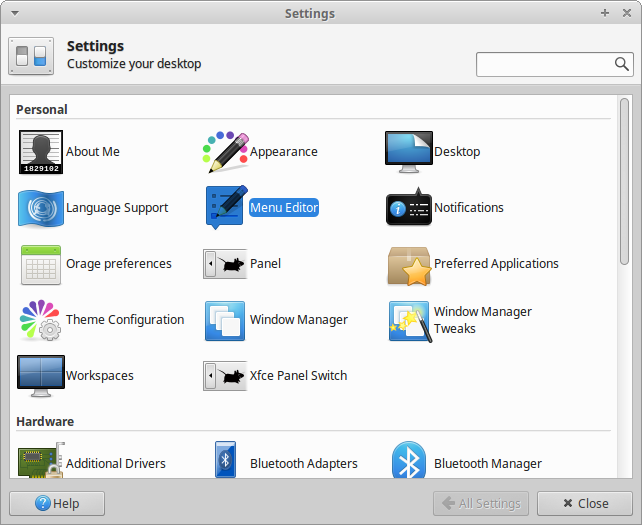Open Notifications settings
Viewport: 642px width, 525px height.
pos(409,208)
